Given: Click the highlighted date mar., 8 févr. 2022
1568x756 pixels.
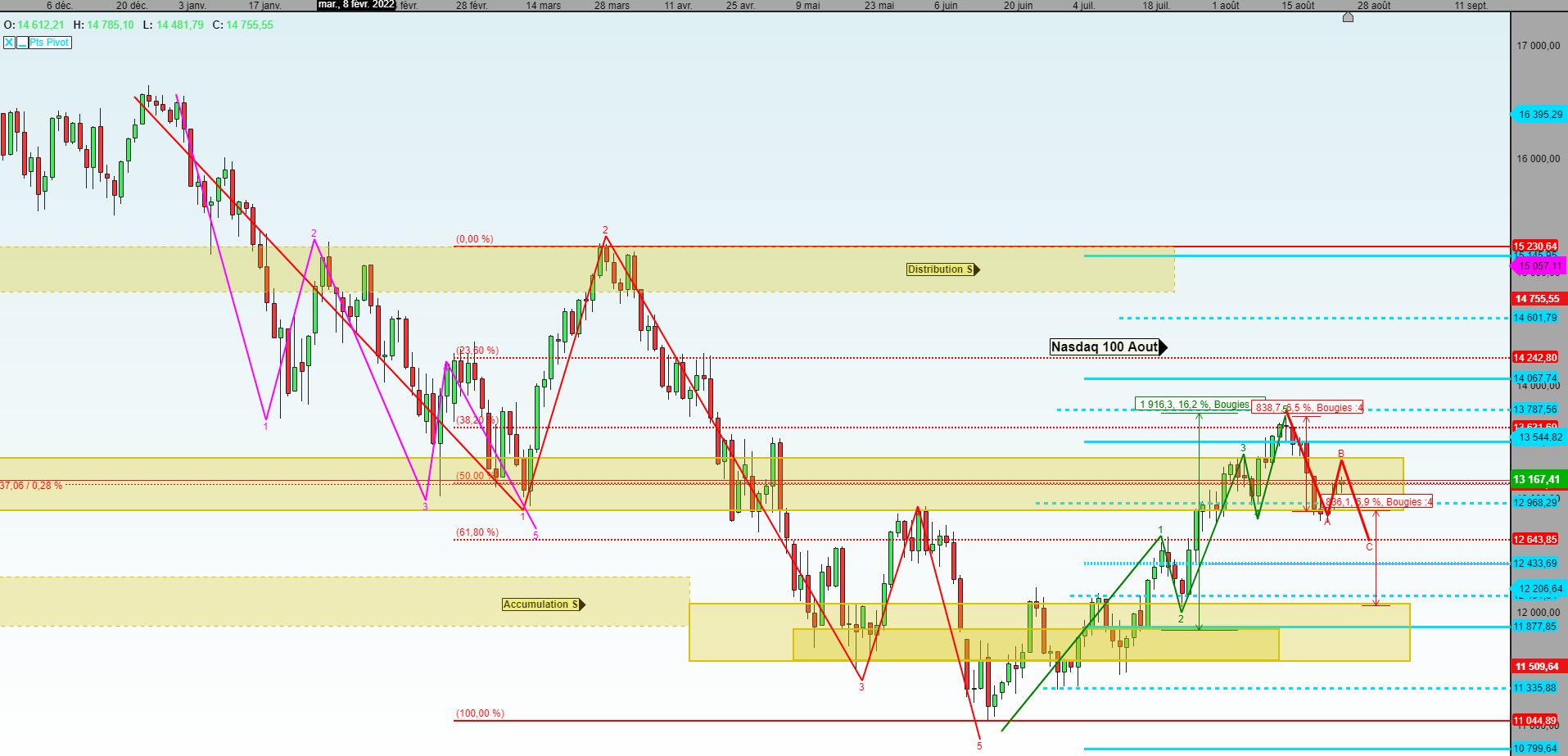Looking at the screenshot, I should coord(356,5).
